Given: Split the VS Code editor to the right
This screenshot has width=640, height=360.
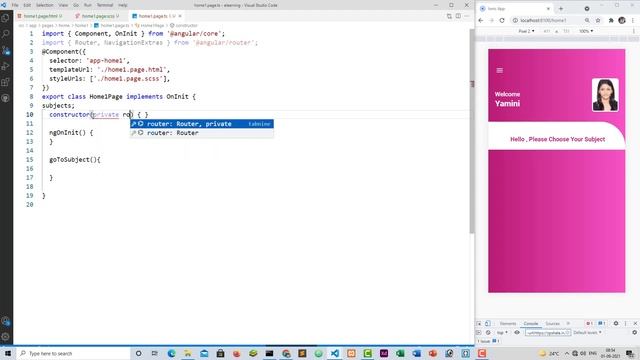Looking at the screenshot, I should 458,16.
